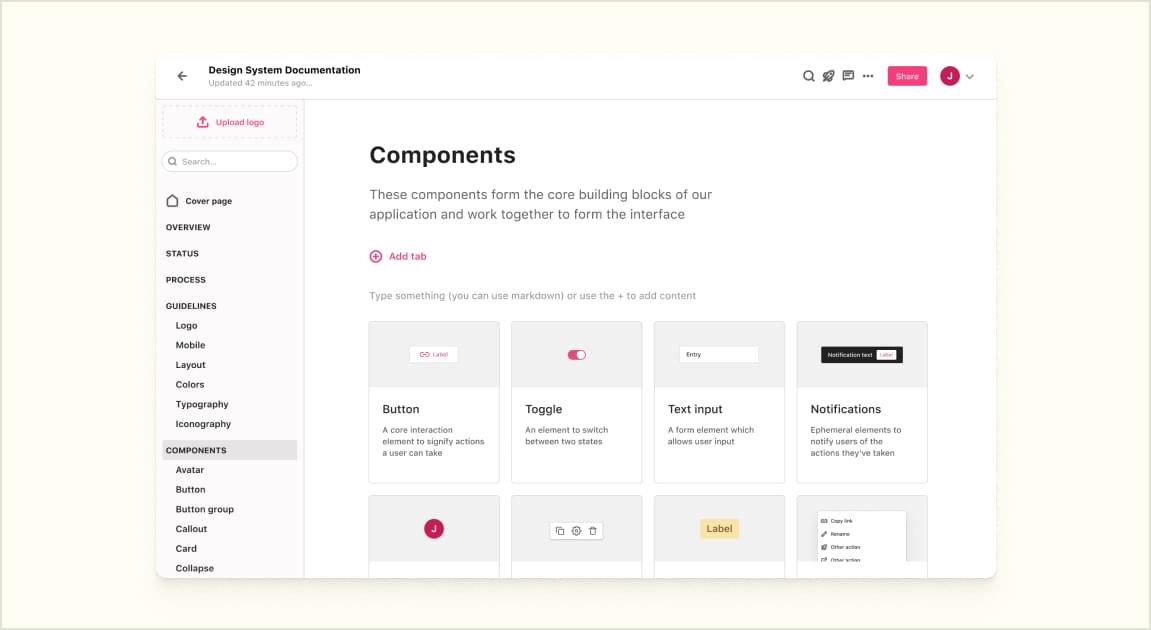Click the rocket publish icon

coord(828,76)
